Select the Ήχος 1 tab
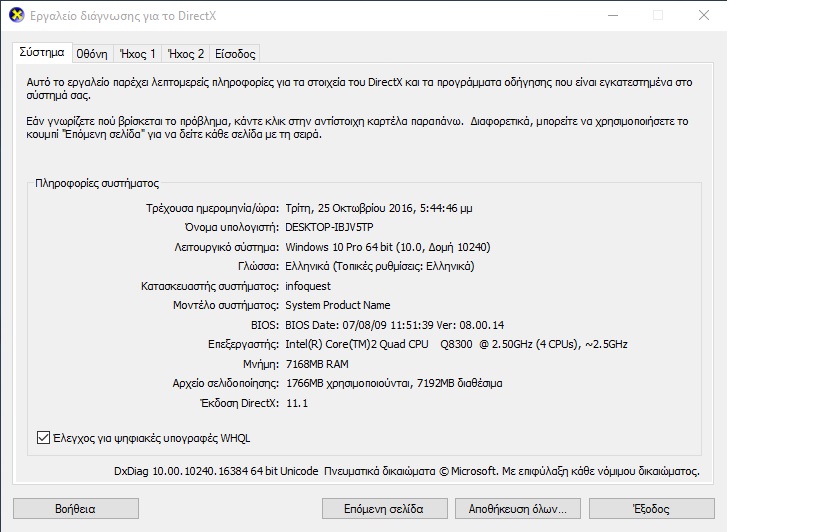The image size is (816, 532). [x=136, y=53]
